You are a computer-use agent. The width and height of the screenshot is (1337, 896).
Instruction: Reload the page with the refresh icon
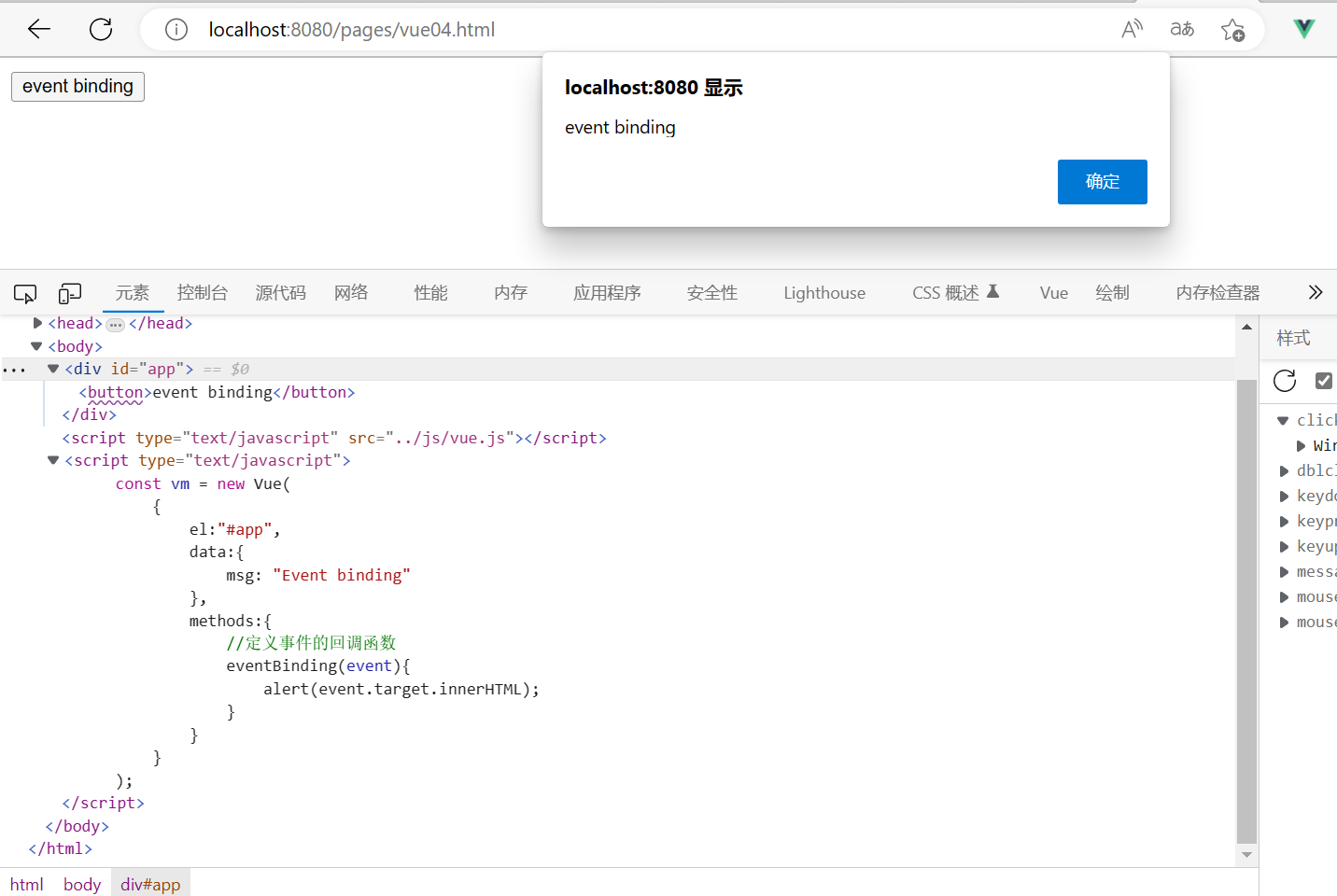pos(101,29)
